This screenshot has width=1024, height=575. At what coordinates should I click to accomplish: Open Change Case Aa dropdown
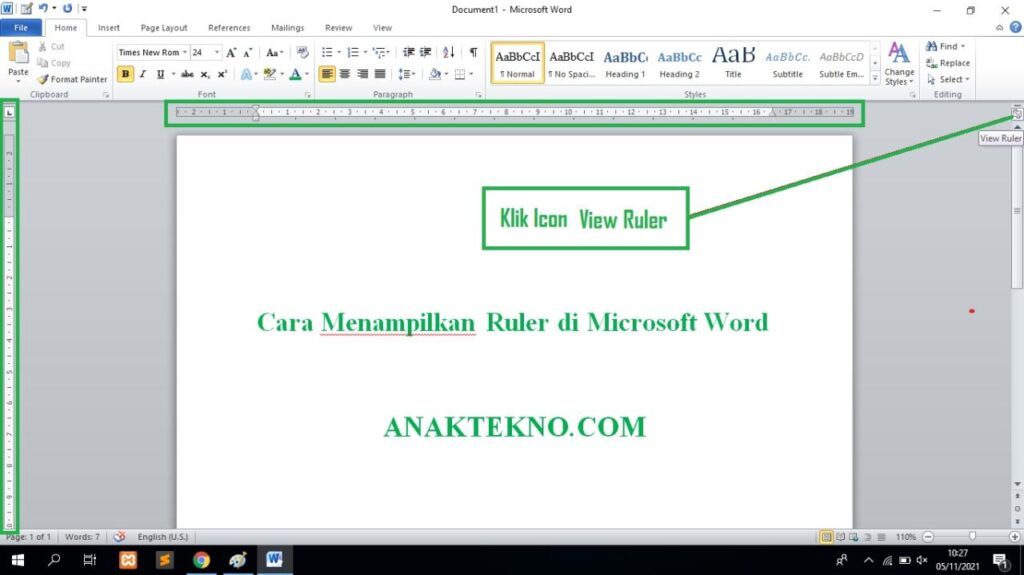(274, 52)
